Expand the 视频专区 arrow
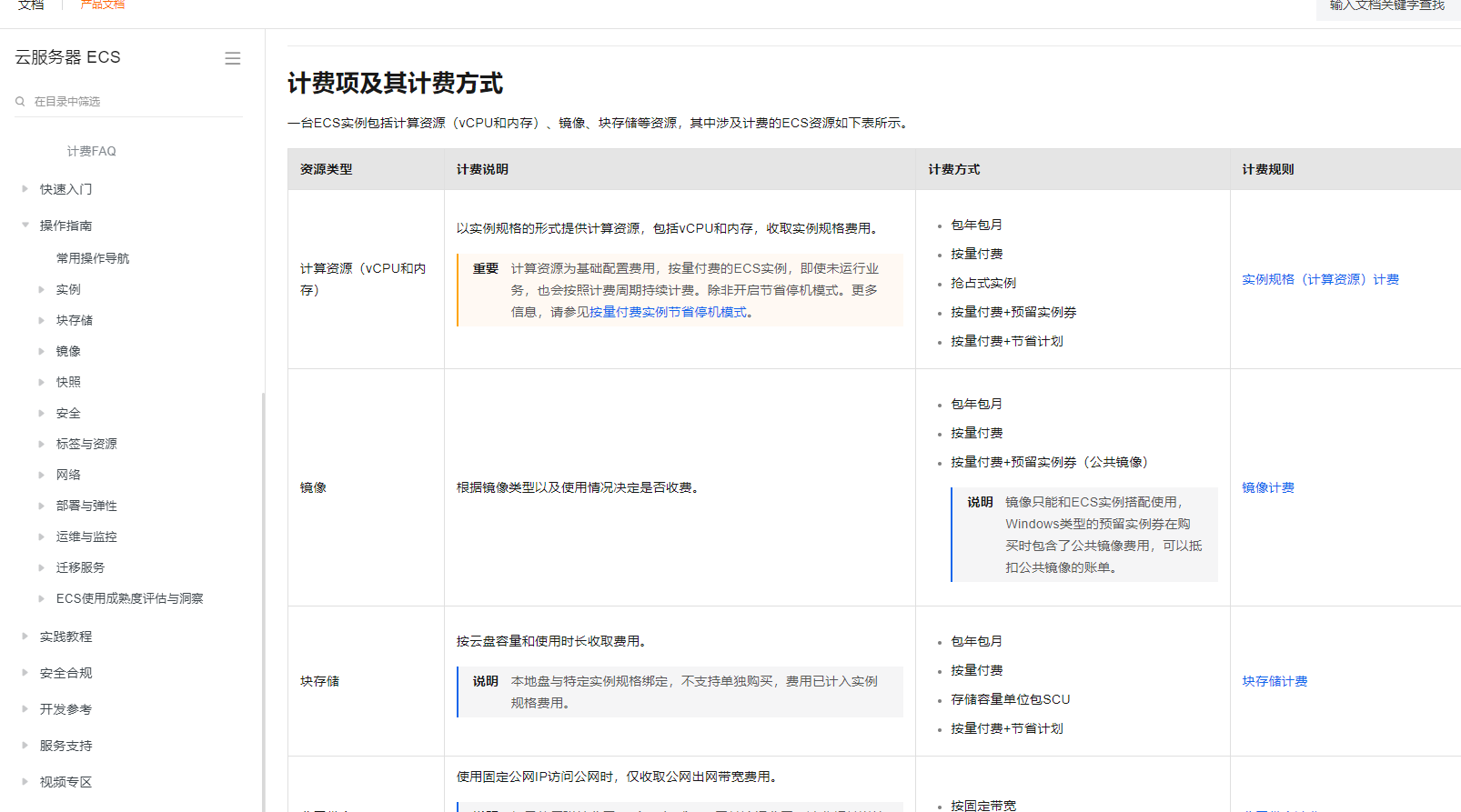Screen dimensions: 1461x812 pos(25,782)
